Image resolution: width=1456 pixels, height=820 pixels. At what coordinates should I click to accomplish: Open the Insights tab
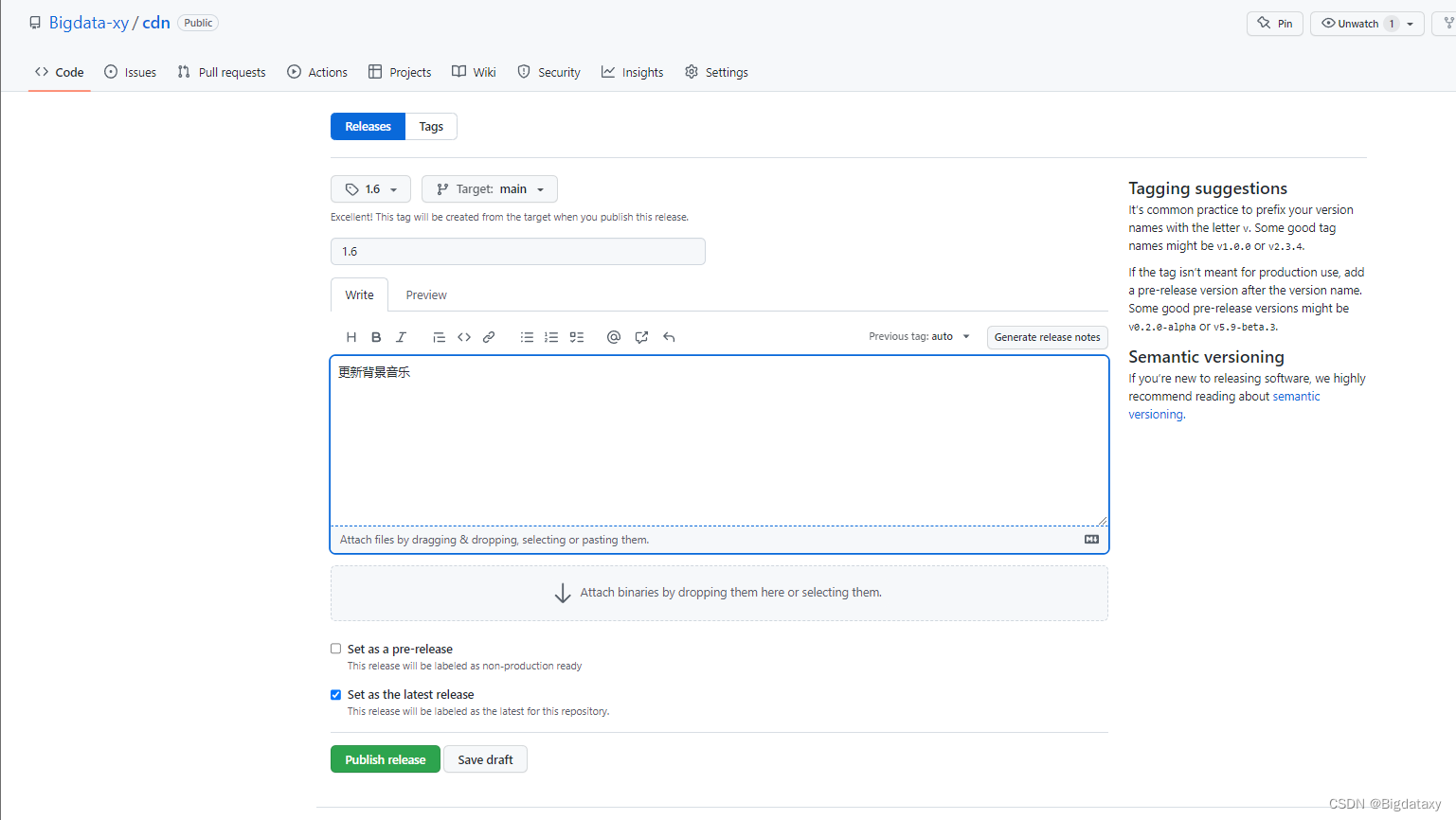coord(632,72)
